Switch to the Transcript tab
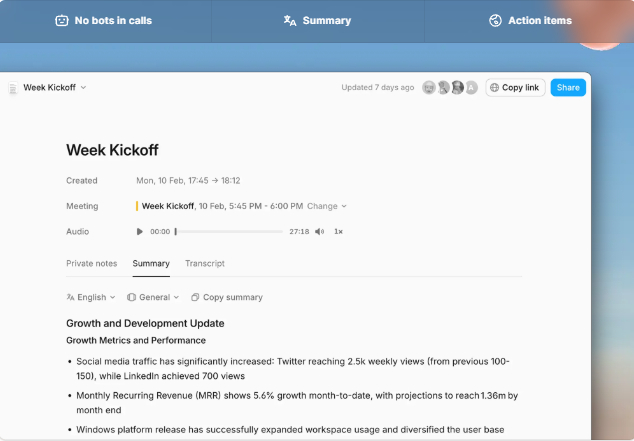Screen dimensions: 634x441 click(205, 264)
